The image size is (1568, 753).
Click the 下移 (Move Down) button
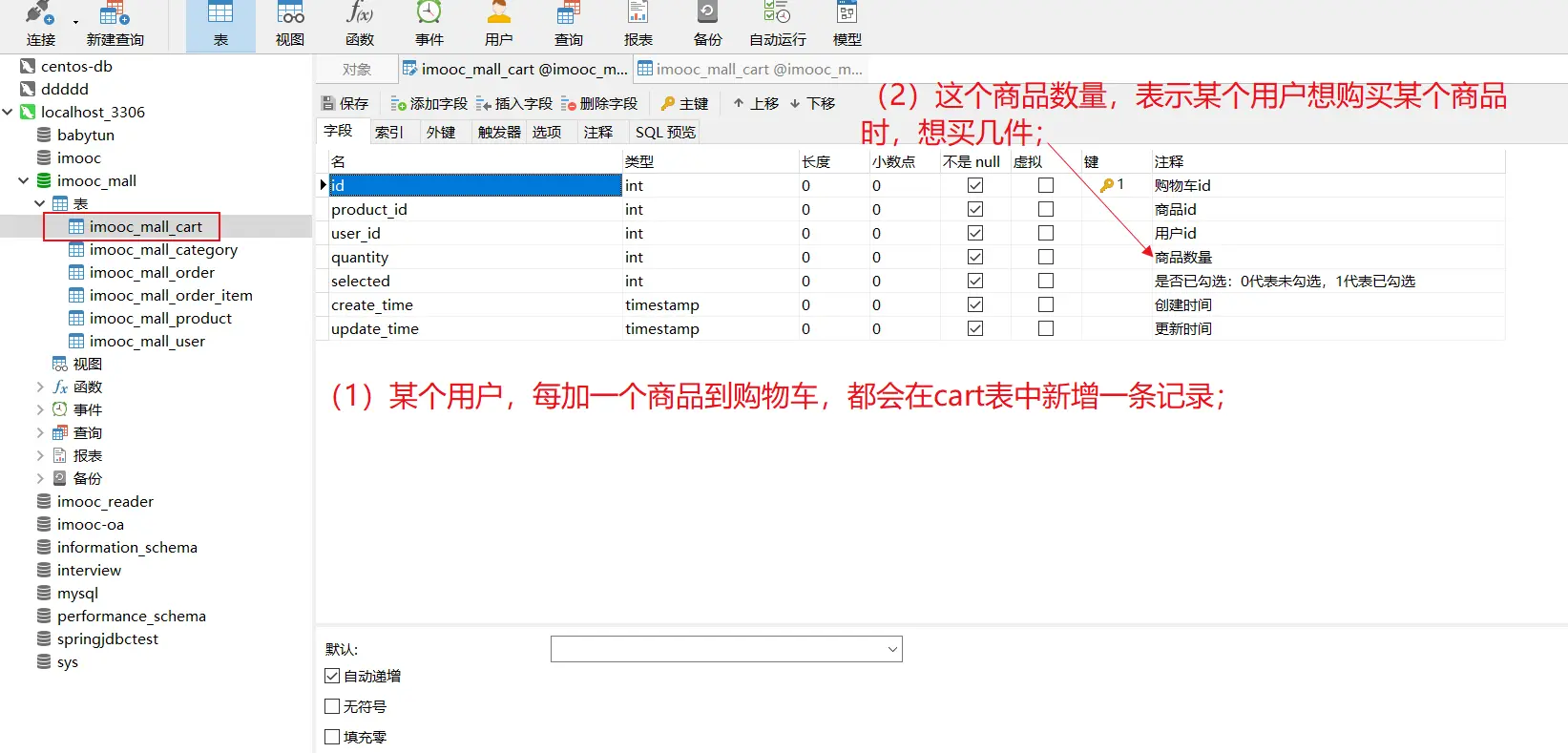812,103
